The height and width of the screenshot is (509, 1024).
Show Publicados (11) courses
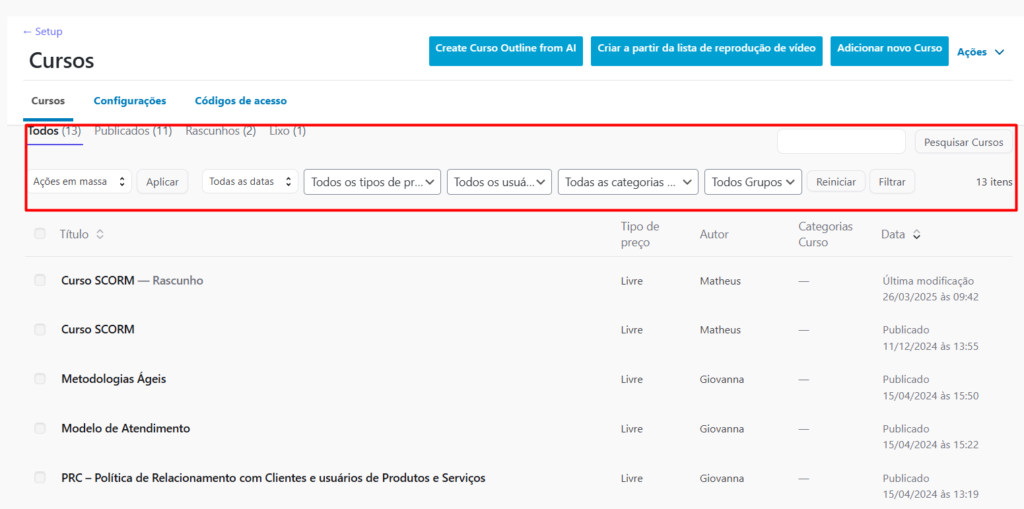[133, 131]
